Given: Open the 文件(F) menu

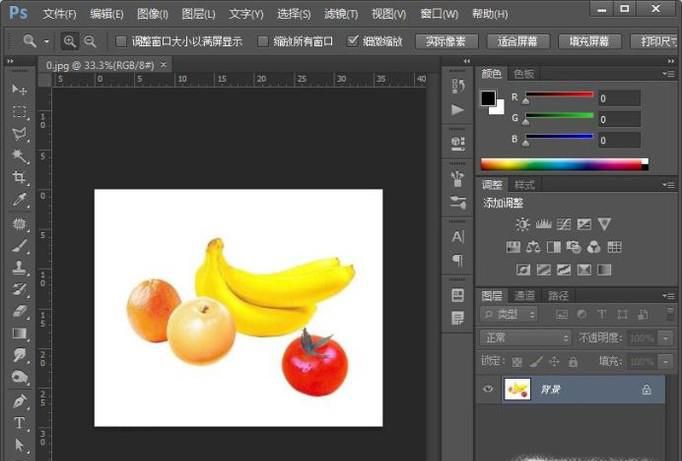Looking at the screenshot, I should 60,14.
